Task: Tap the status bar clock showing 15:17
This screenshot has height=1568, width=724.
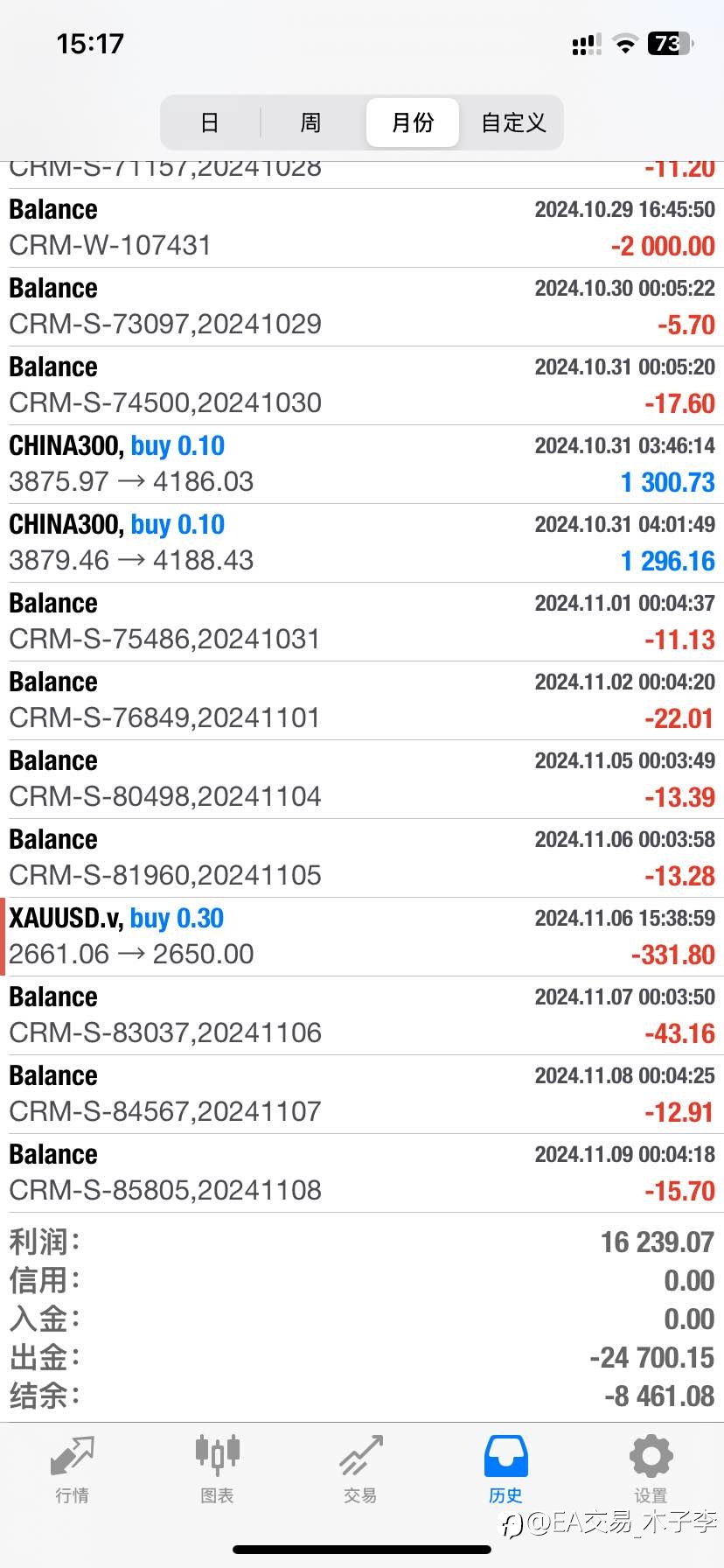Action: pos(90,44)
